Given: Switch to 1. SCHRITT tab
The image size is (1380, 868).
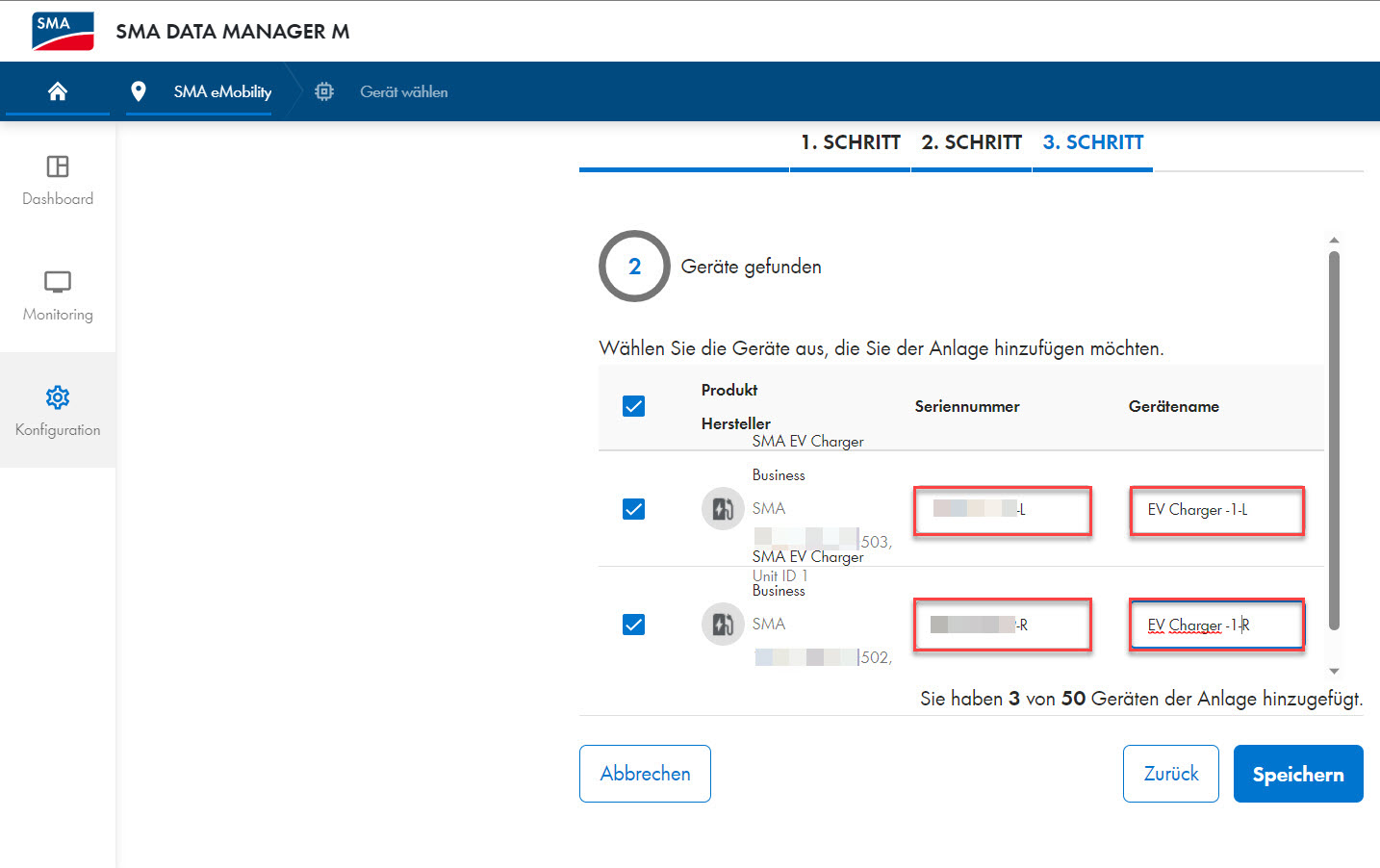Looking at the screenshot, I should tap(851, 142).
